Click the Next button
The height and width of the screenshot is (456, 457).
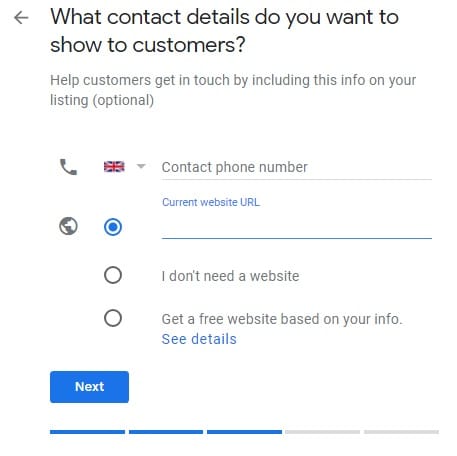click(x=89, y=387)
